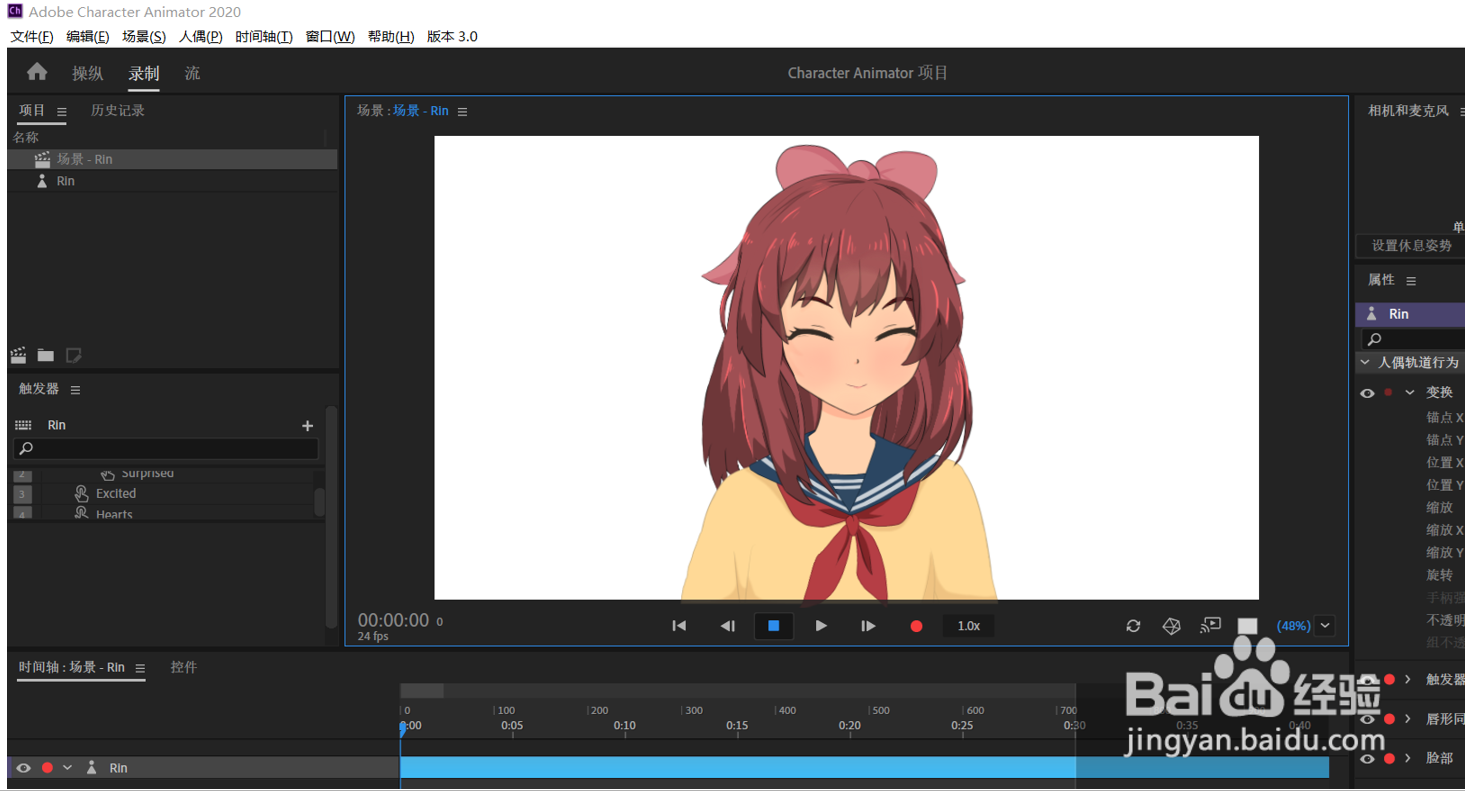The height and width of the screenshot is (791, 1465).
Task: Create new folder in Project panel
Action: (x=46, y=355)
